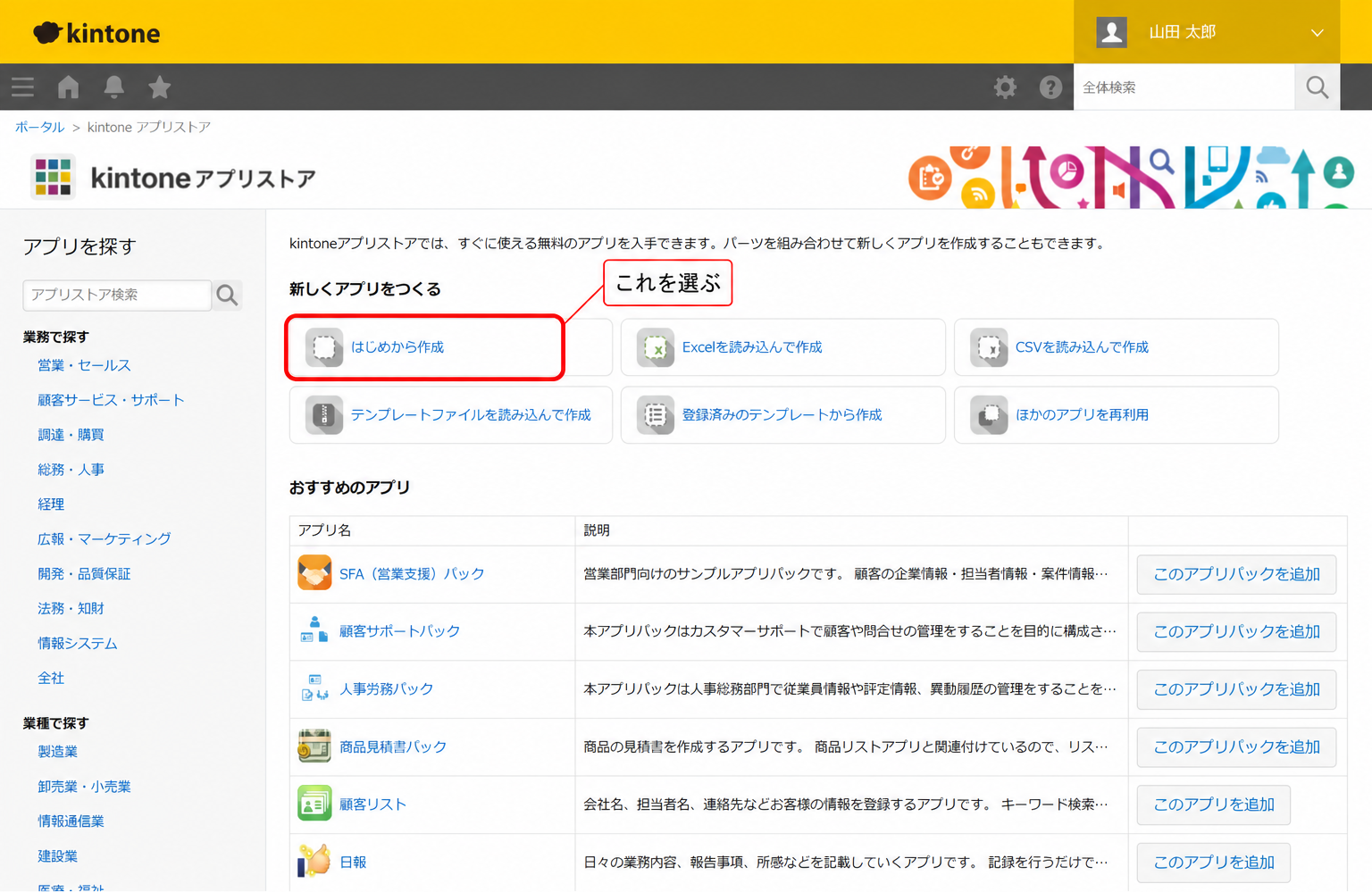Focus the 全体検索 search field

[1184, 88]
